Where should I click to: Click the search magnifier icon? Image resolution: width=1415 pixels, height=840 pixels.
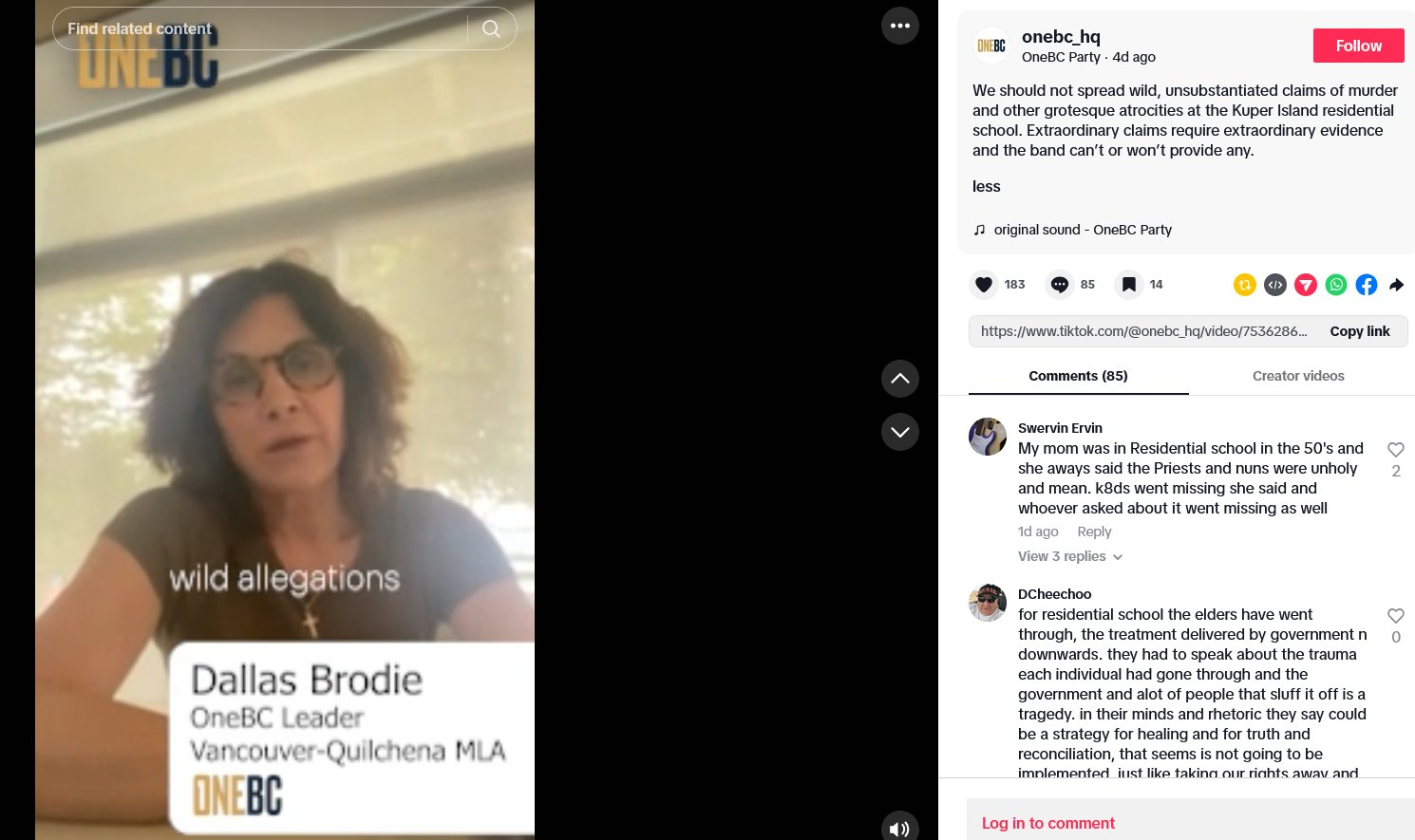click(491, 28)
